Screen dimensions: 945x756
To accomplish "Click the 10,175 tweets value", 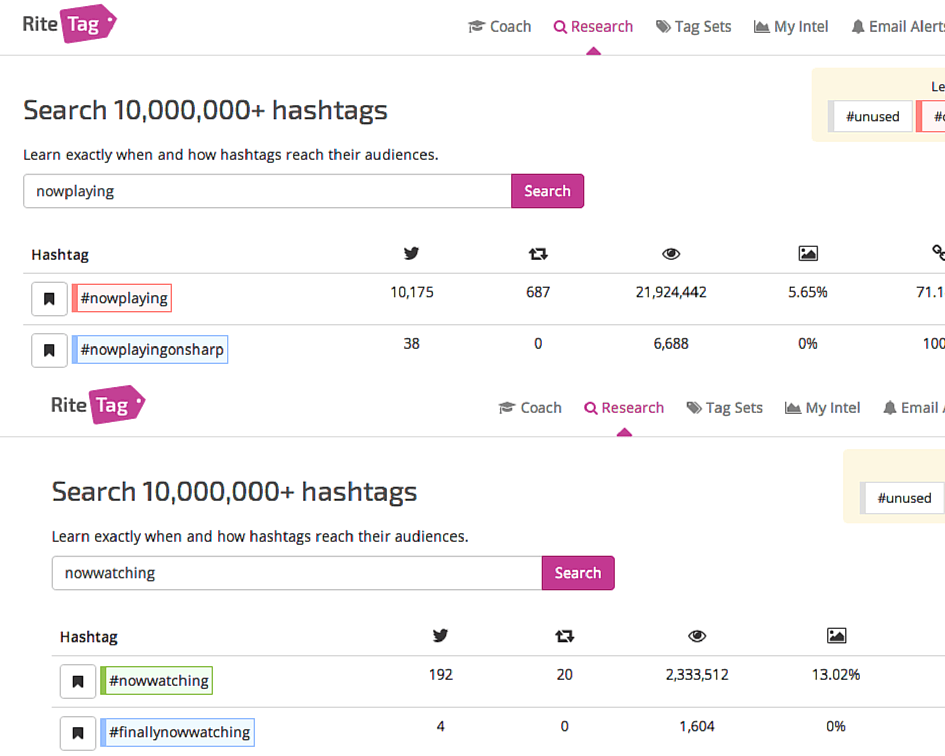I will pyautogui.click(x=412, y=292).
